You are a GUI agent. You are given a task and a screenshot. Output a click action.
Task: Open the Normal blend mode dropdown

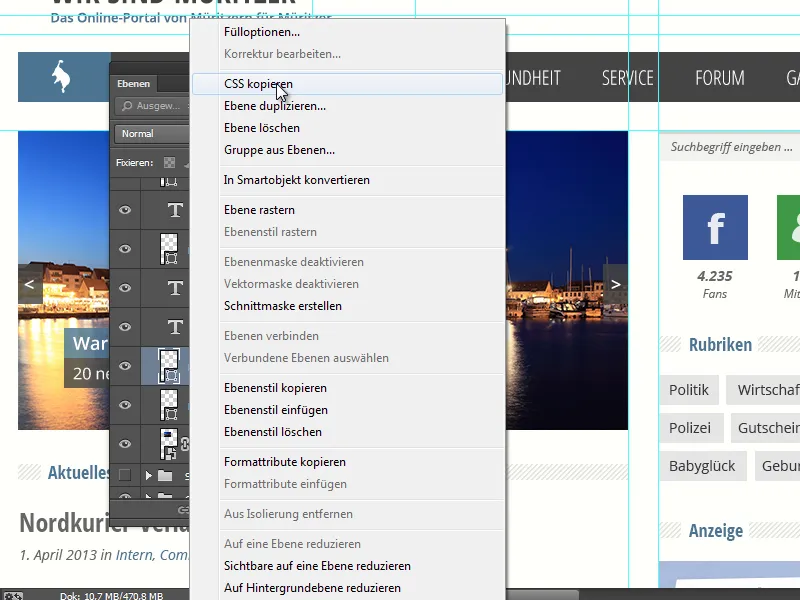[x=152, y=134]
